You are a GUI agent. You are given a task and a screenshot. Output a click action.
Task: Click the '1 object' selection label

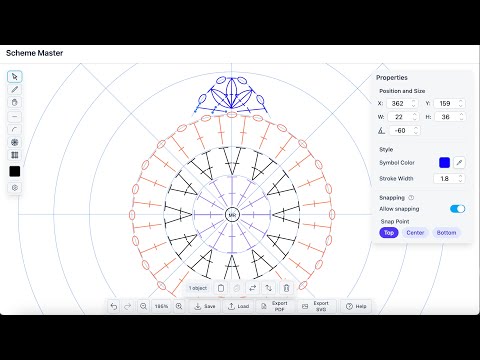[x=198, y=288]
